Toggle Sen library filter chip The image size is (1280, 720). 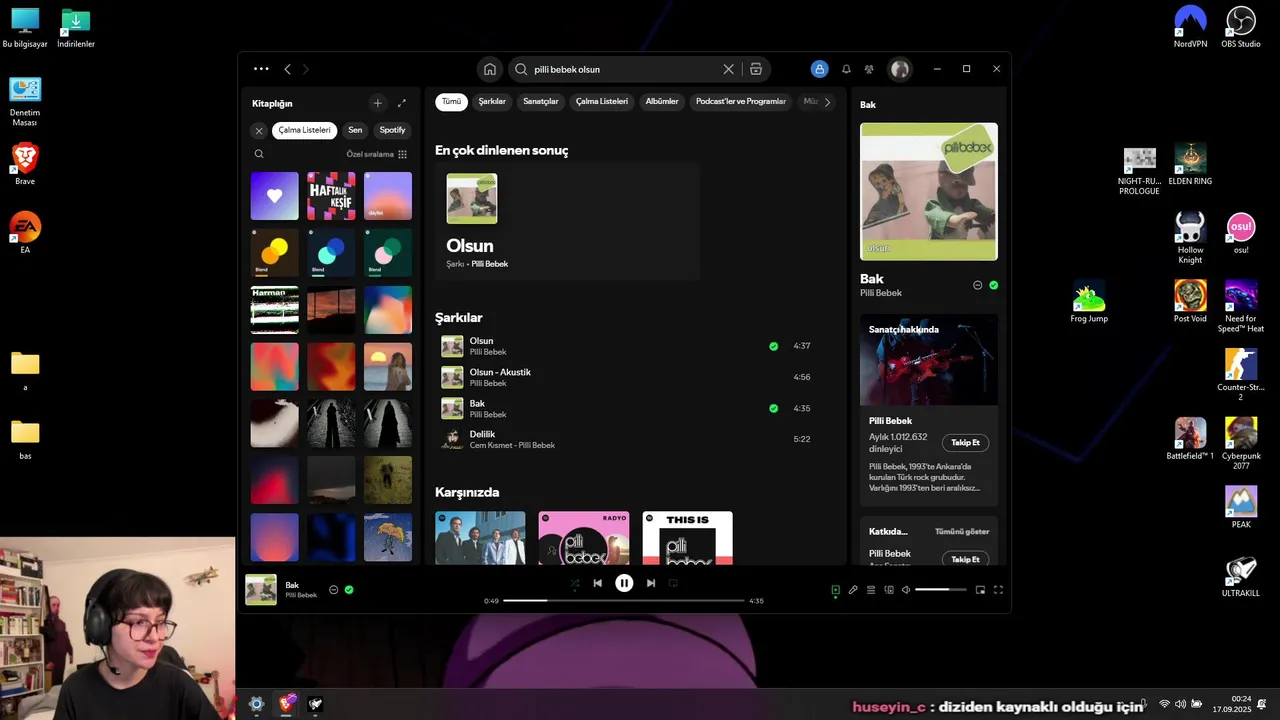coord(355,130)
